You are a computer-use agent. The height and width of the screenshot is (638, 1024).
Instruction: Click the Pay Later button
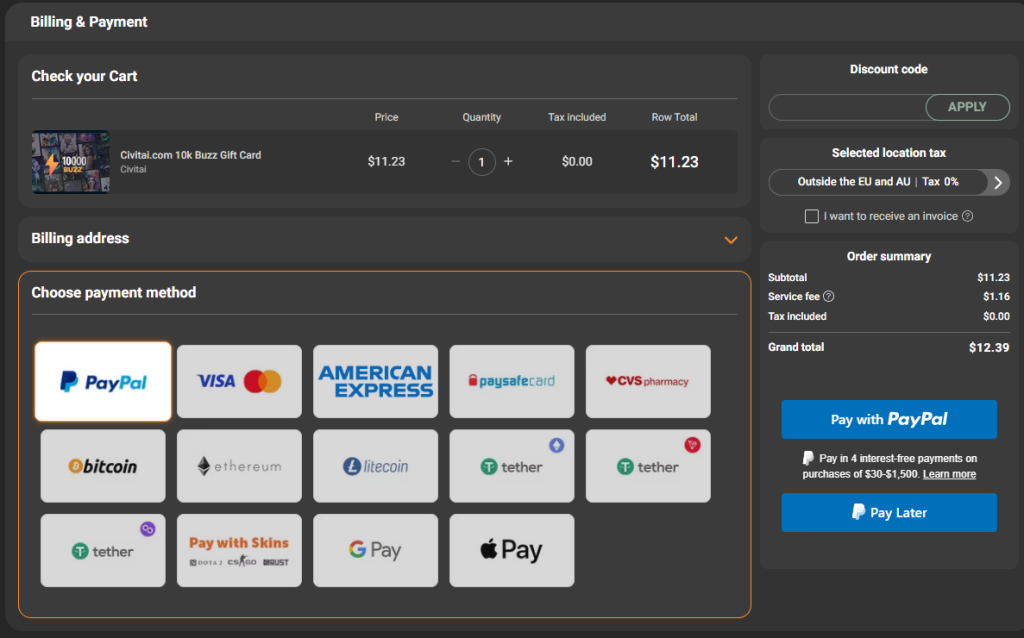tap(889, 513)
